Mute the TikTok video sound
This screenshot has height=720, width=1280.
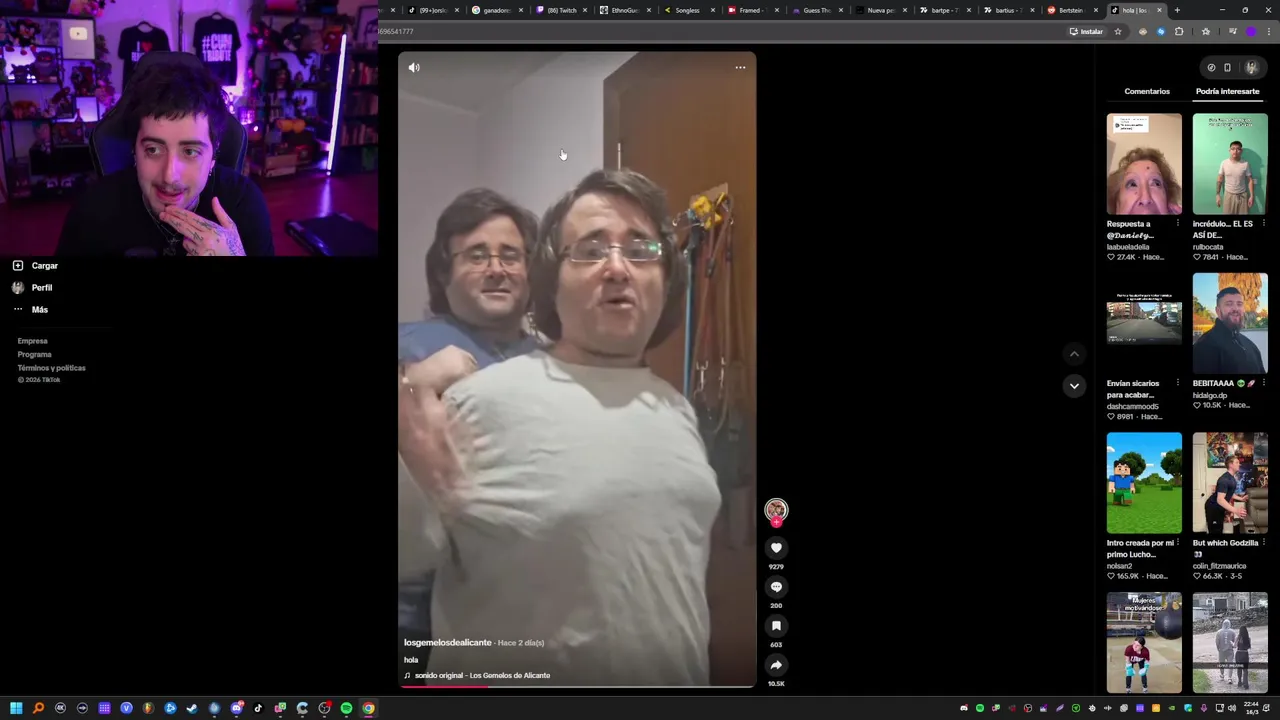pos(414,68)
